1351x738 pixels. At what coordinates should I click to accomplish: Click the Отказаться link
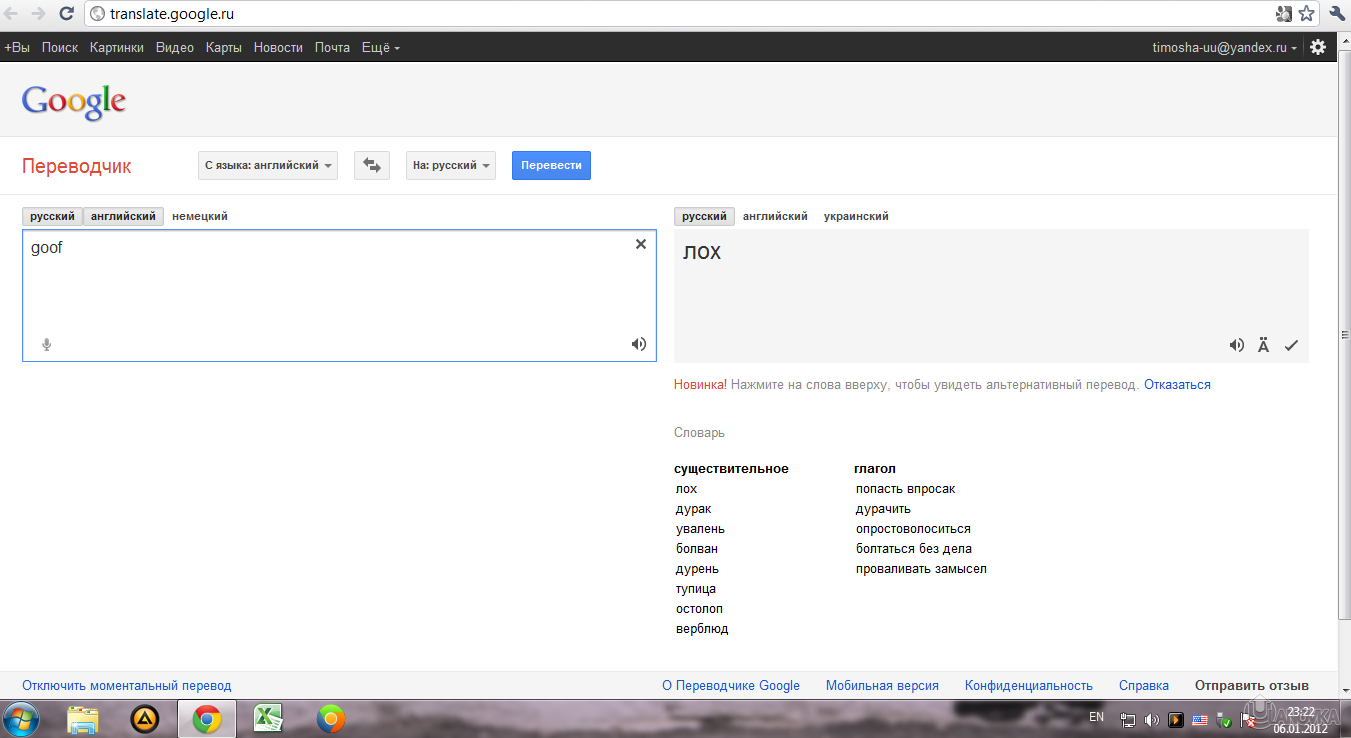1177,384
